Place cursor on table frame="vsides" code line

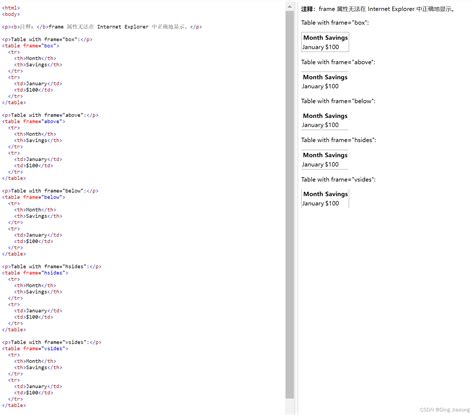click(x=35, y=348)
